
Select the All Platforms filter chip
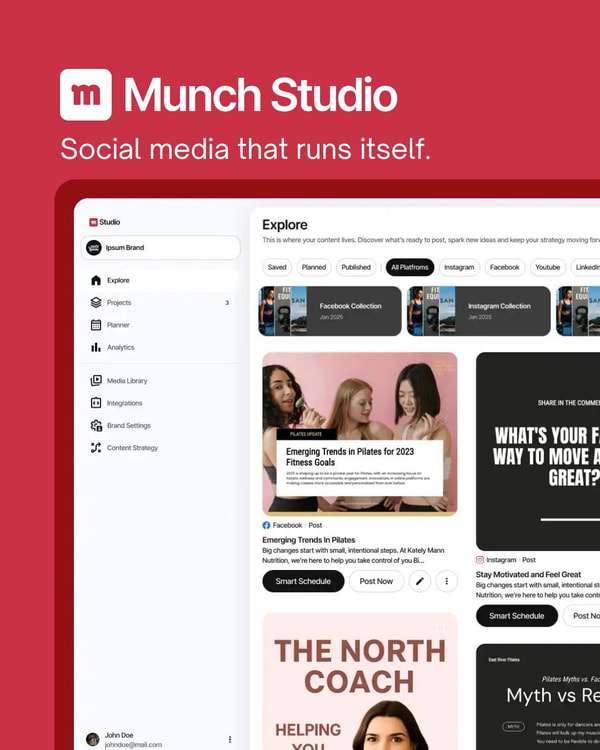(x=410, y=267)
